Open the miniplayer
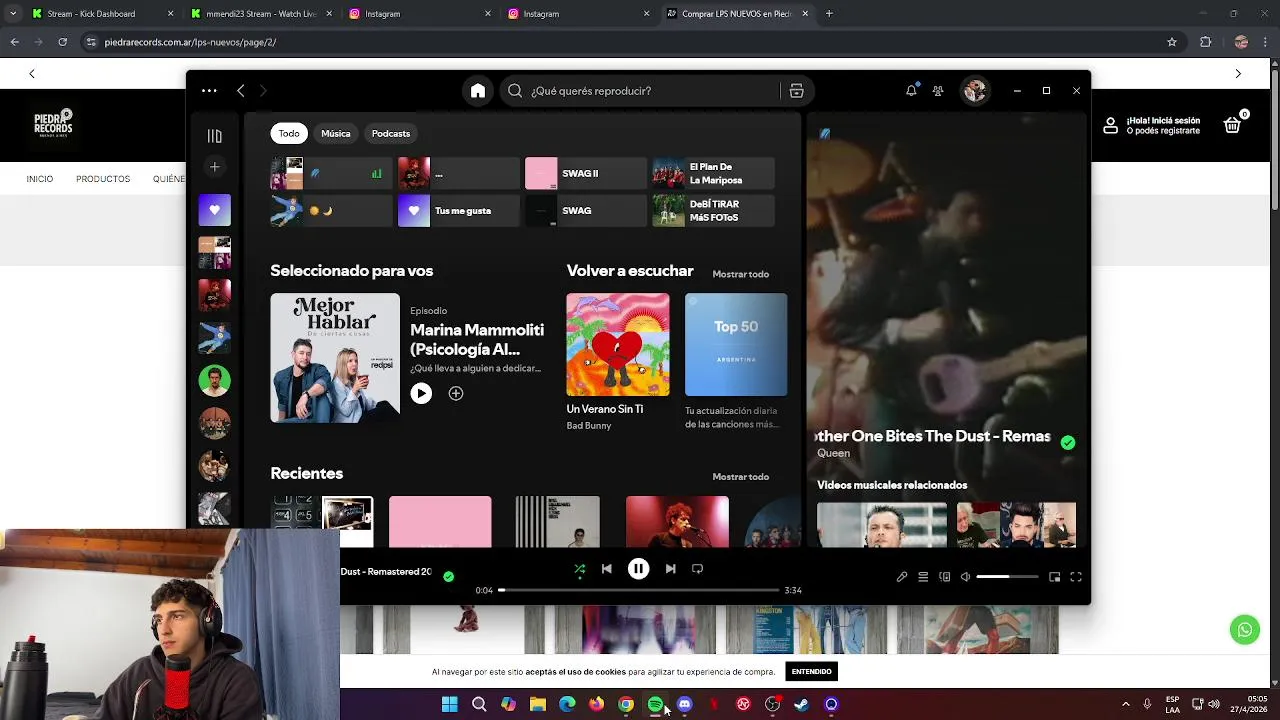Screen dimensions: 1280x720 pos(1054,577)
